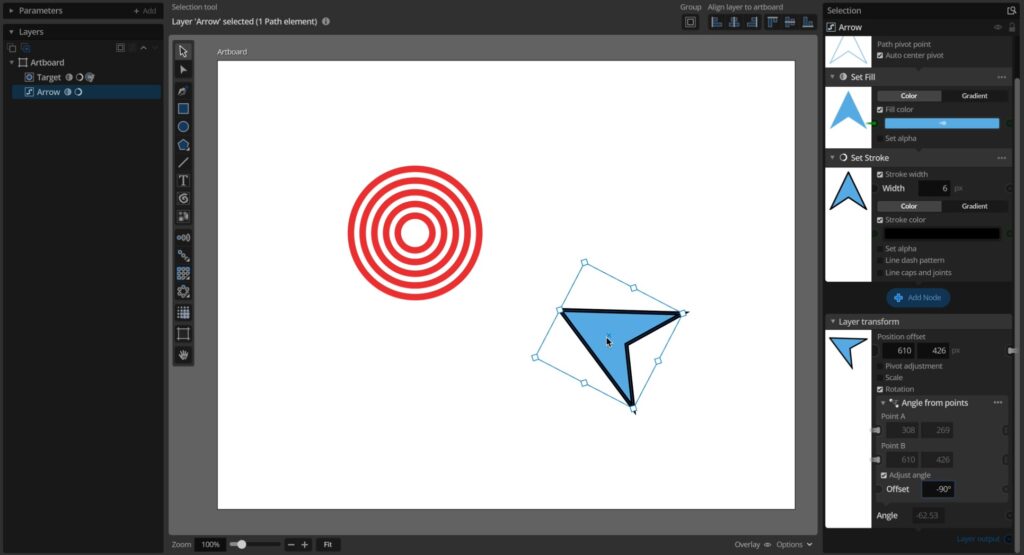Switch Set Fill to Gradient tab
Image resolution: width=1024 pixels, height=555 pixels.
click(x=973, y=96)
